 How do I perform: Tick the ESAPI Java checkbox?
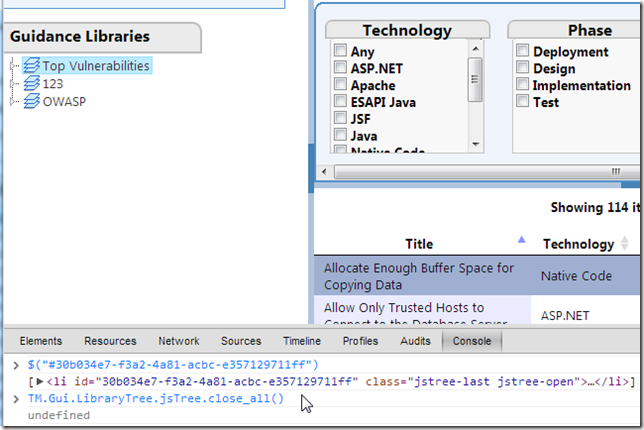click(x=341, y=102)
